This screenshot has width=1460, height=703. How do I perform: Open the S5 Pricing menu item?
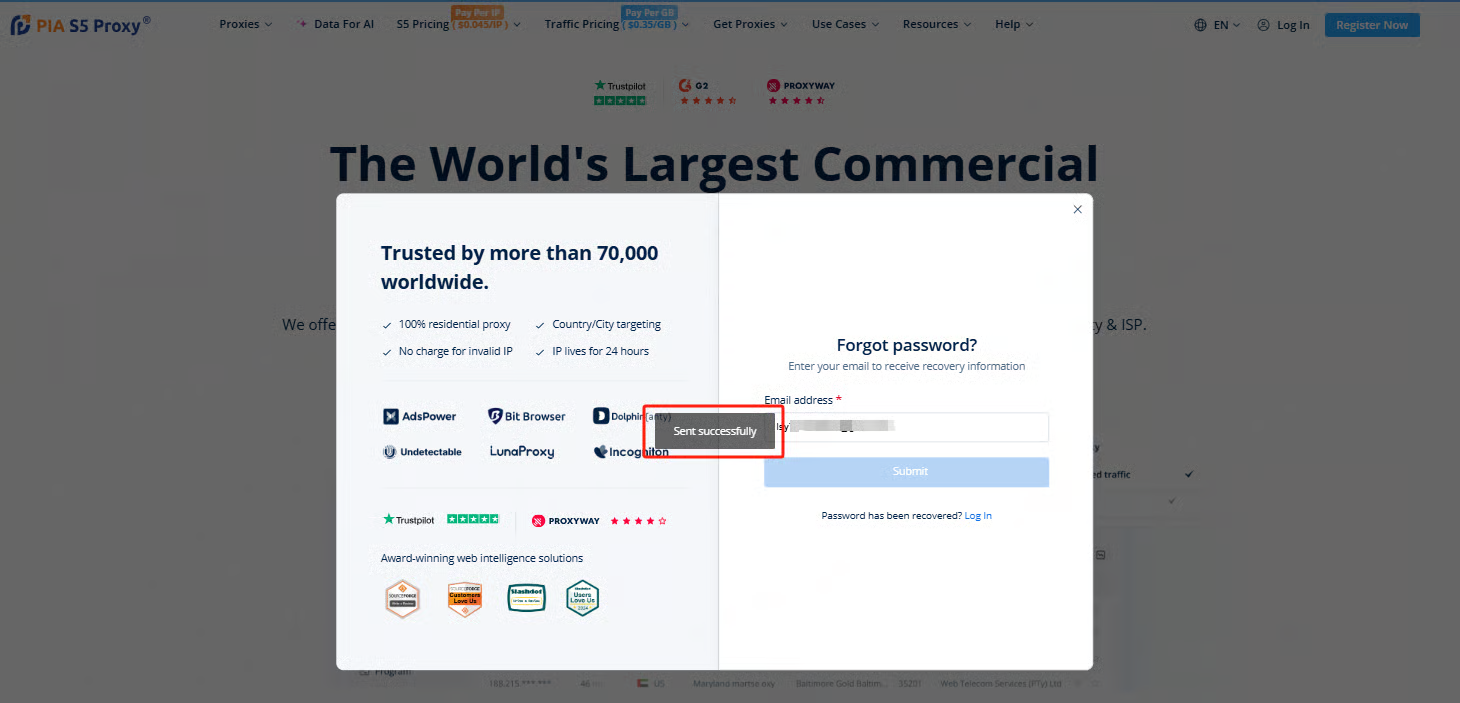click(x=423, y=24)
